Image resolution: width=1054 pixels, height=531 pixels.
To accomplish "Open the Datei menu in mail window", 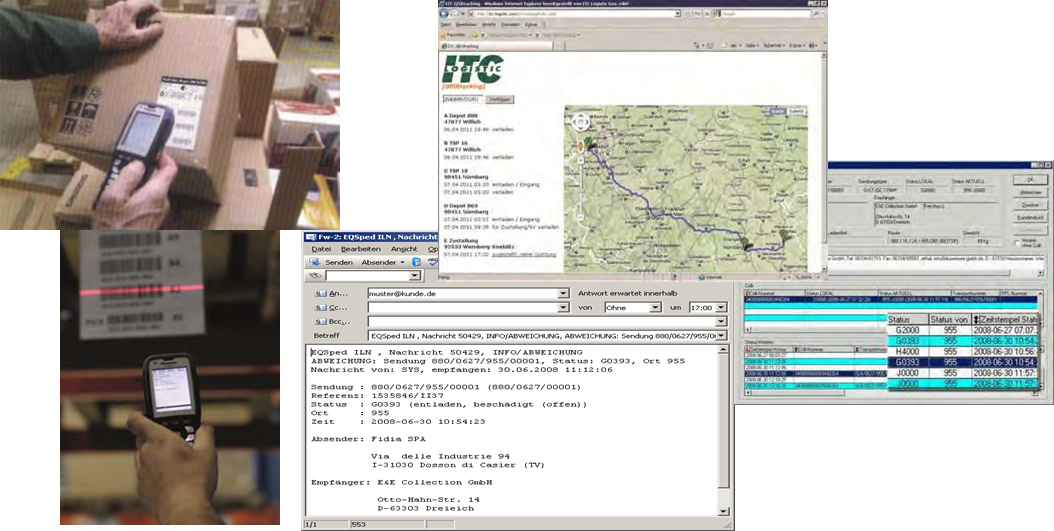I will coord(320,249).
